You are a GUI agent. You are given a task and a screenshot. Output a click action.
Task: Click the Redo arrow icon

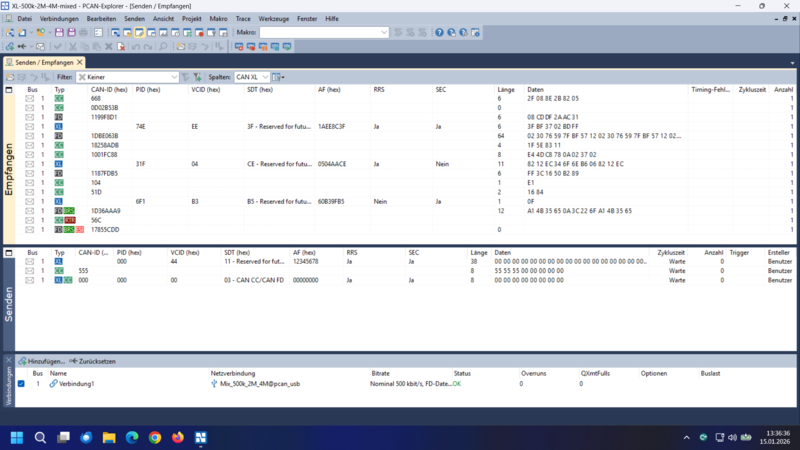tap(148, 46)
